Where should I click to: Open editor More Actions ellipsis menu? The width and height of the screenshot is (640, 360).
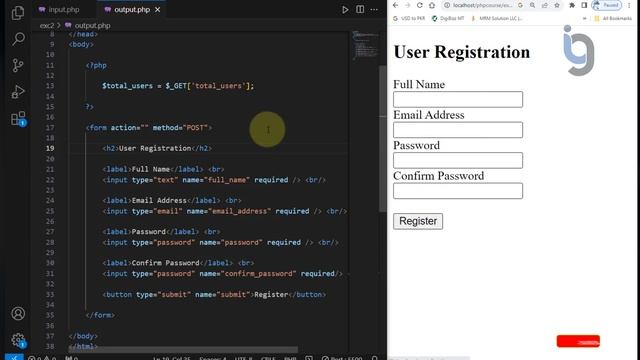coord(374,9)
